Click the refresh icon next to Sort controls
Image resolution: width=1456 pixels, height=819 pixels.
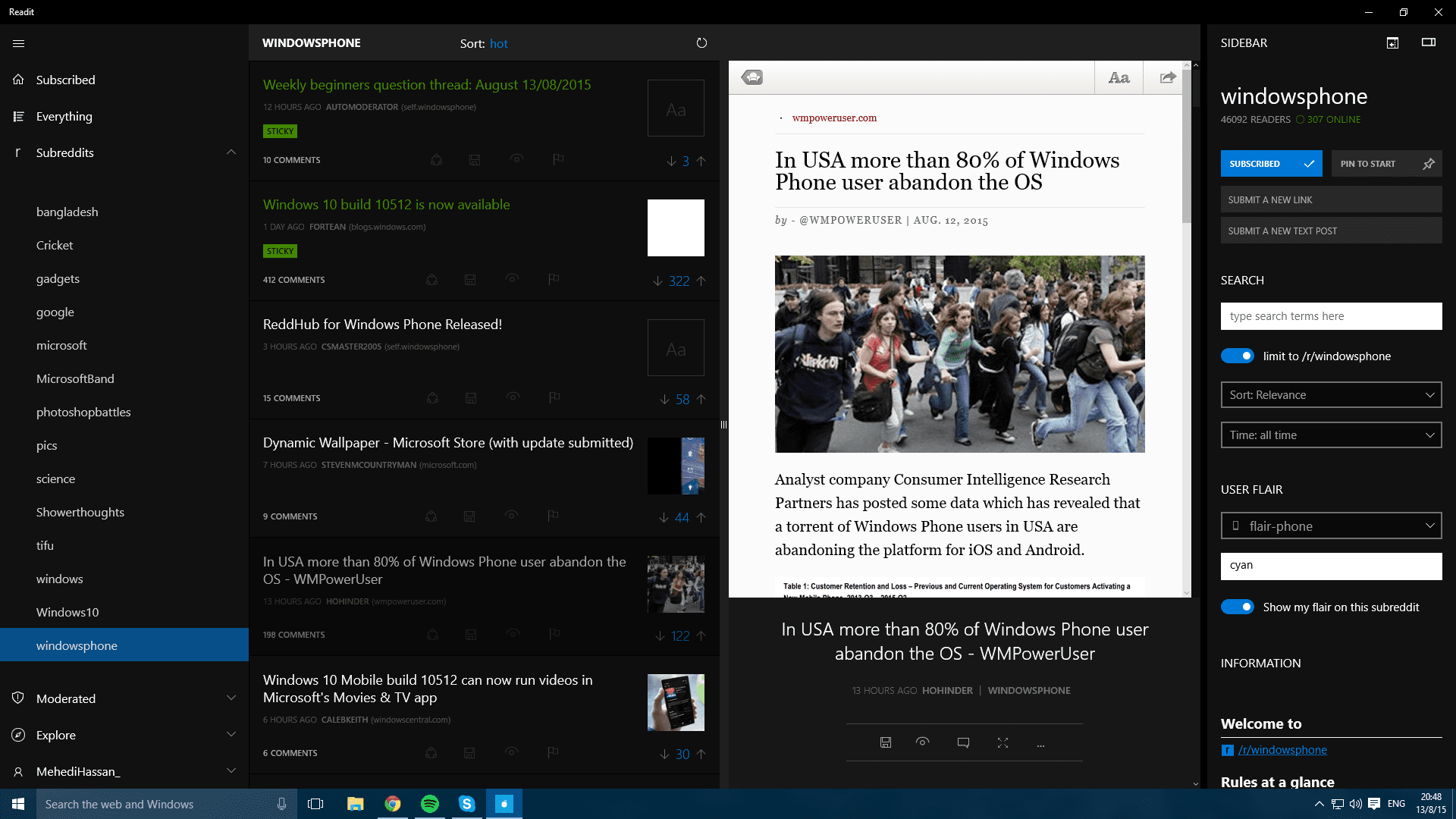pyautogui.click(x=702, y=43)
